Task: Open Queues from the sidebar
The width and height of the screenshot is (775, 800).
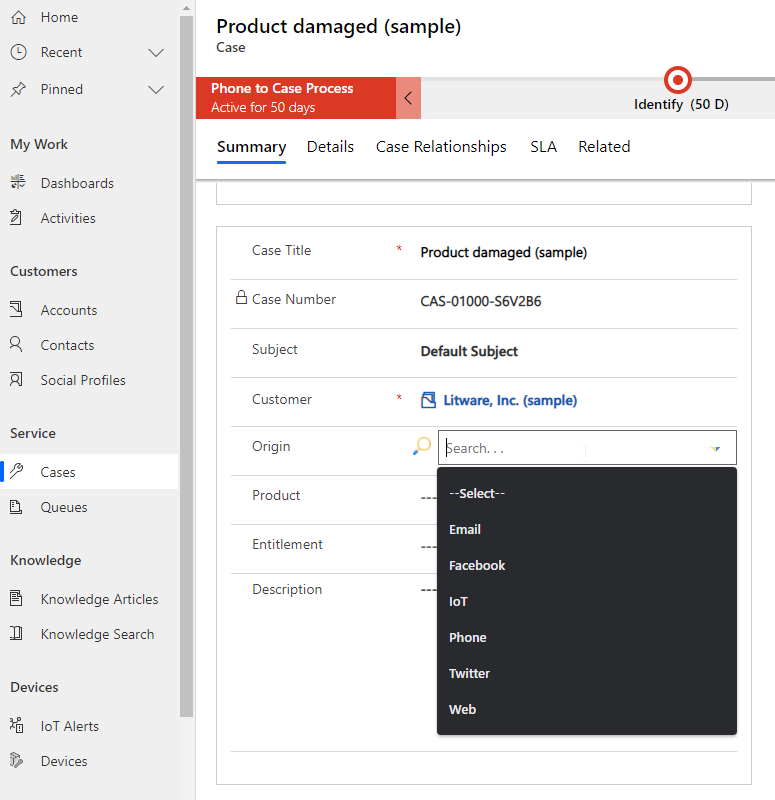Action: tap(64, 508)
